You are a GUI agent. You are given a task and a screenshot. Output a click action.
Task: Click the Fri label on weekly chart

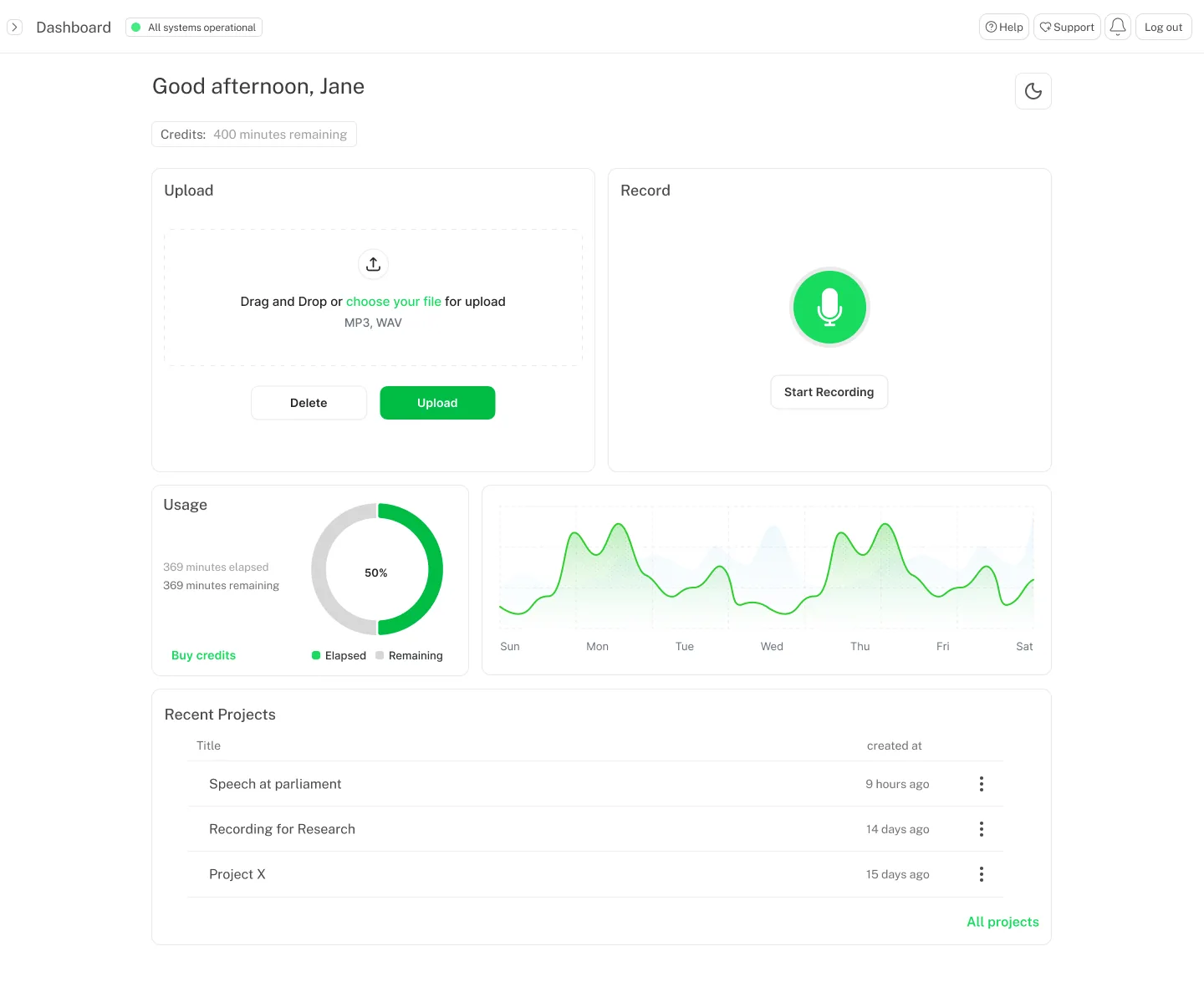(942, 646)
